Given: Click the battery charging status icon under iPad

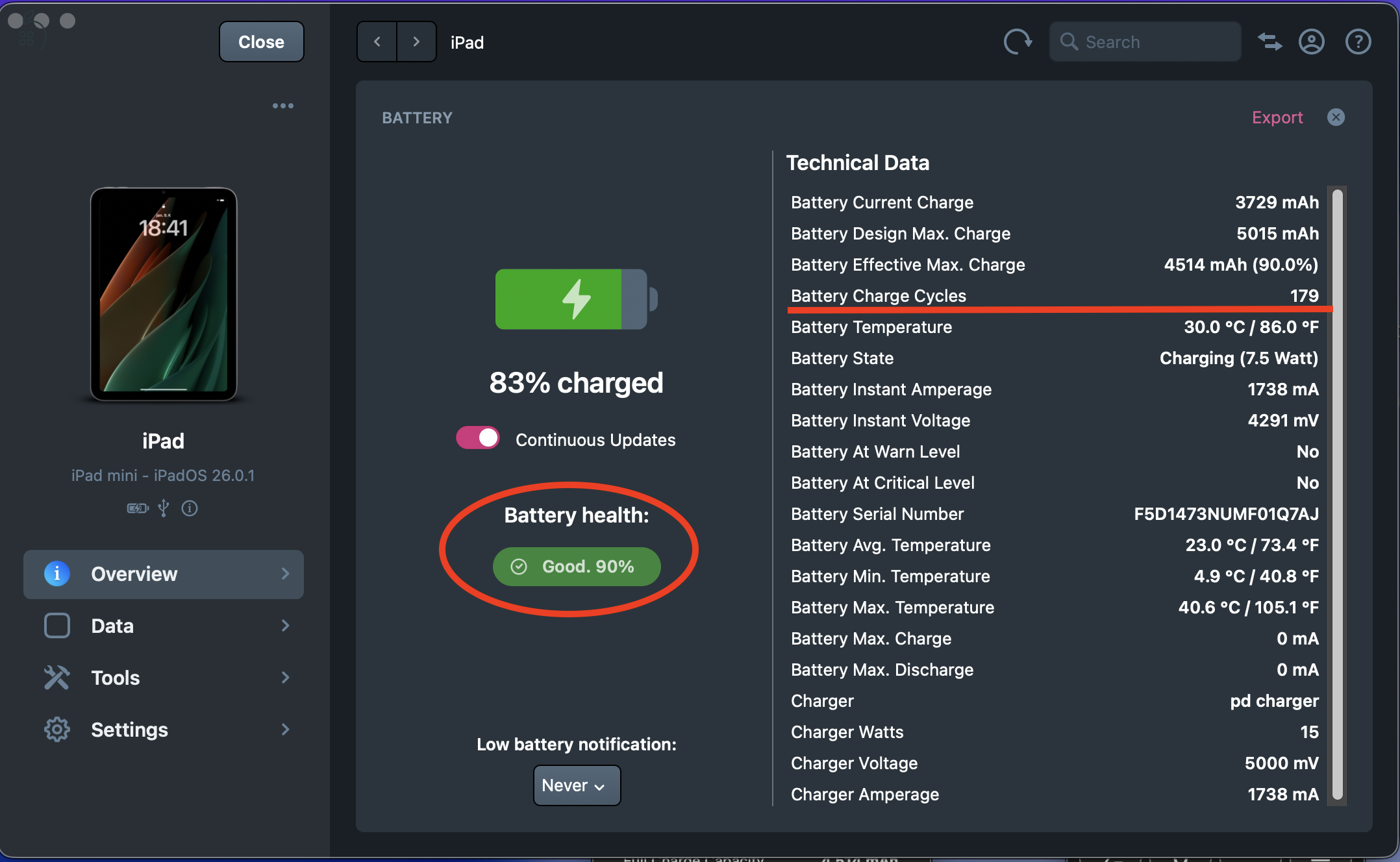Looking at the screenshot, I should (137, 508).
